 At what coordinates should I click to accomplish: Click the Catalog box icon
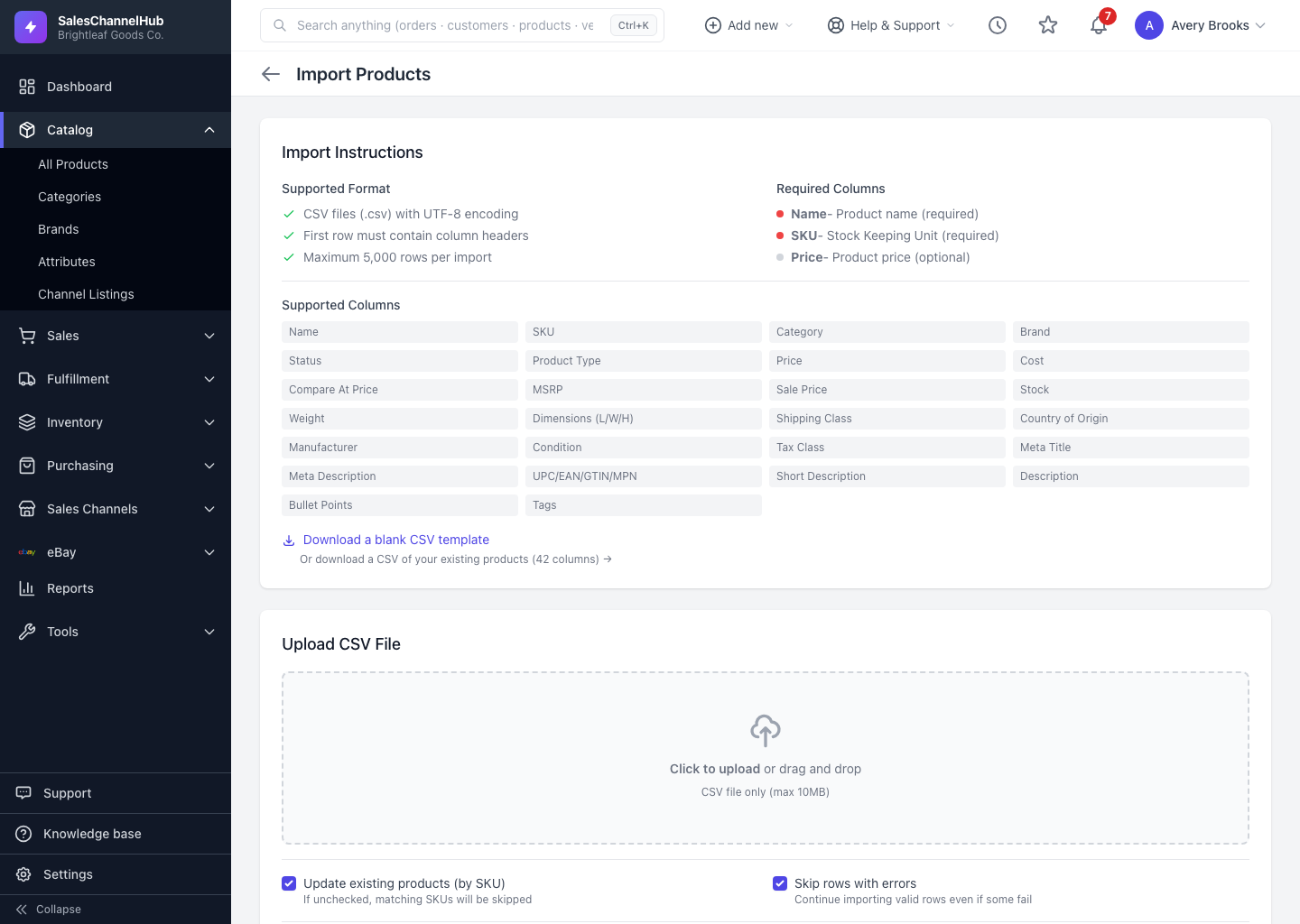tap(27, 130)
